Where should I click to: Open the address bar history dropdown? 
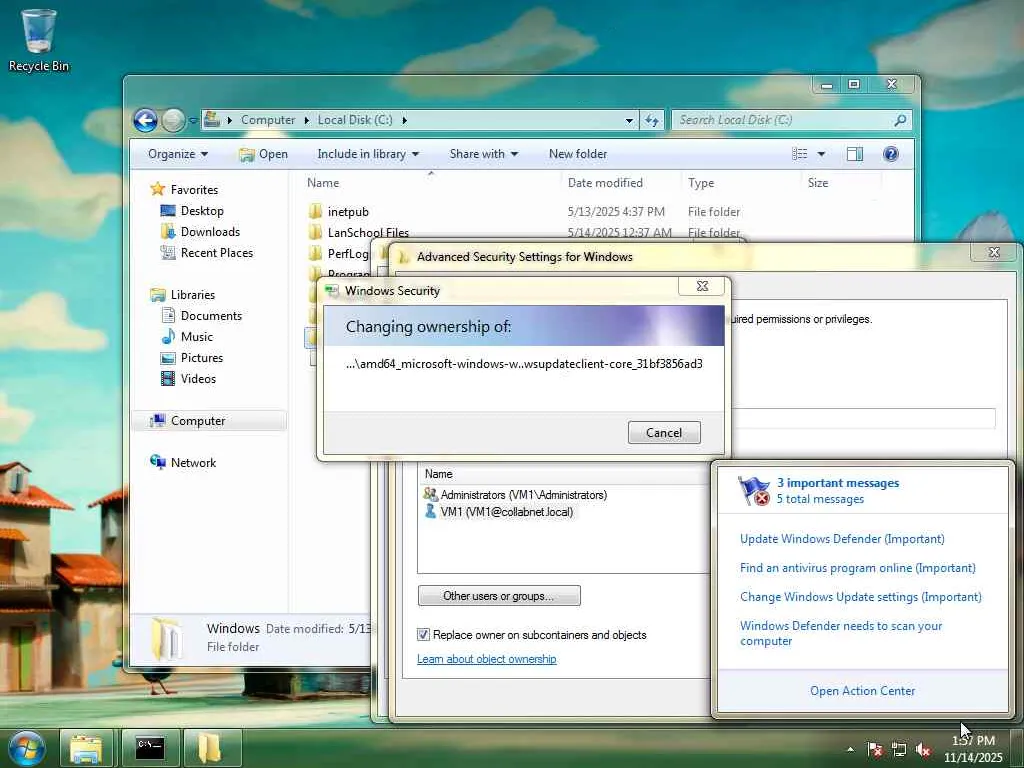pos(629,121)
